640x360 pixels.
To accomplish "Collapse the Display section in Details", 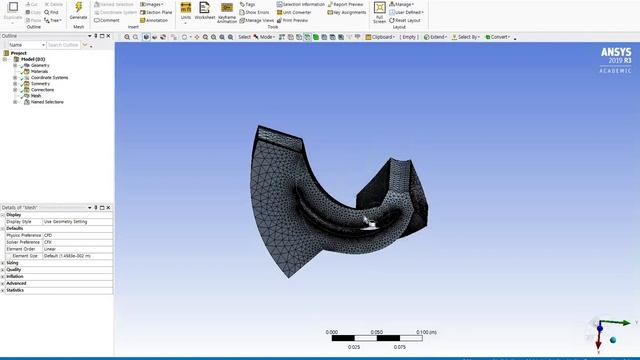I will click(3, 215).
